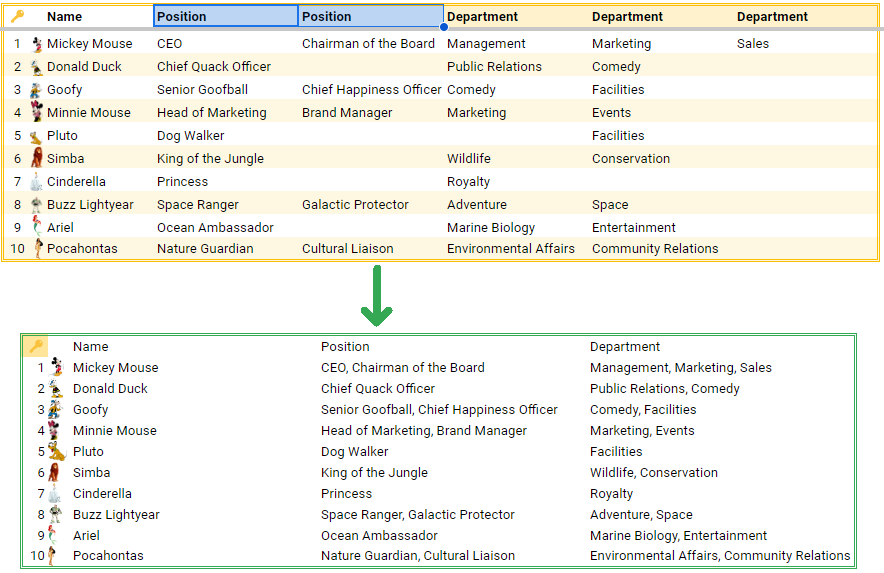Click the 'Public Relations, Comedy' merged cell

click(665, 389)
